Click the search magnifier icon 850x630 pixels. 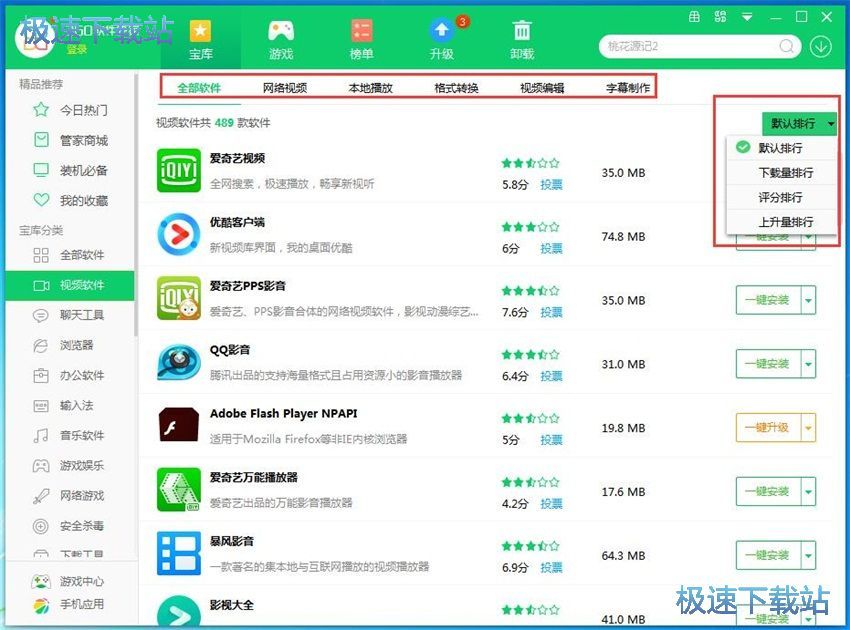786,47
